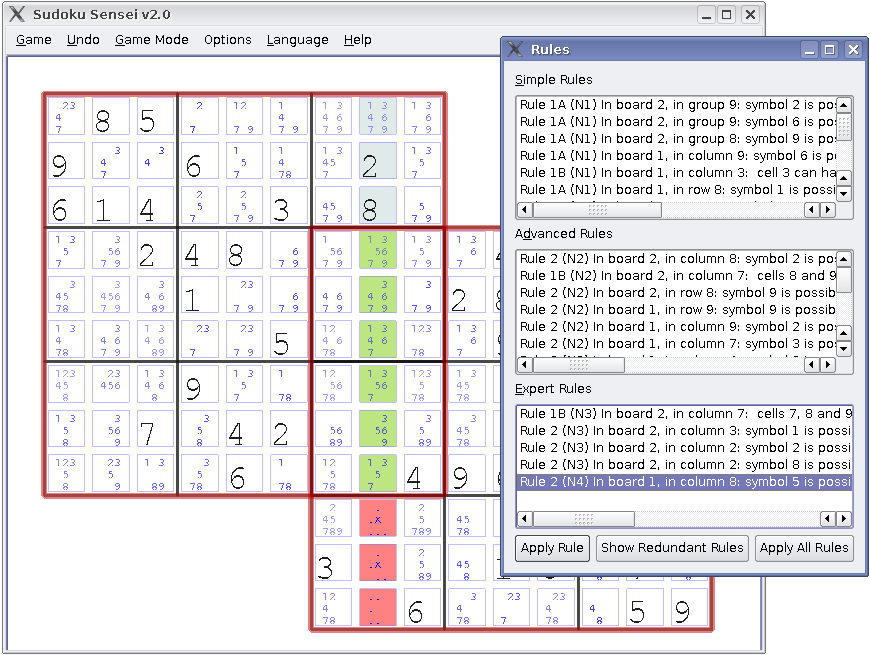Click top up arrow of Advanced Rules scrollbar
870x655 pixels.
pos(843,259)
